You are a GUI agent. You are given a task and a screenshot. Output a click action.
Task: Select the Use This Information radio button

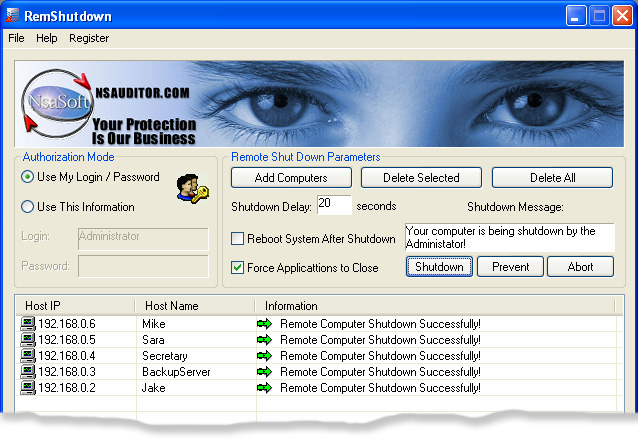[28, 207]
